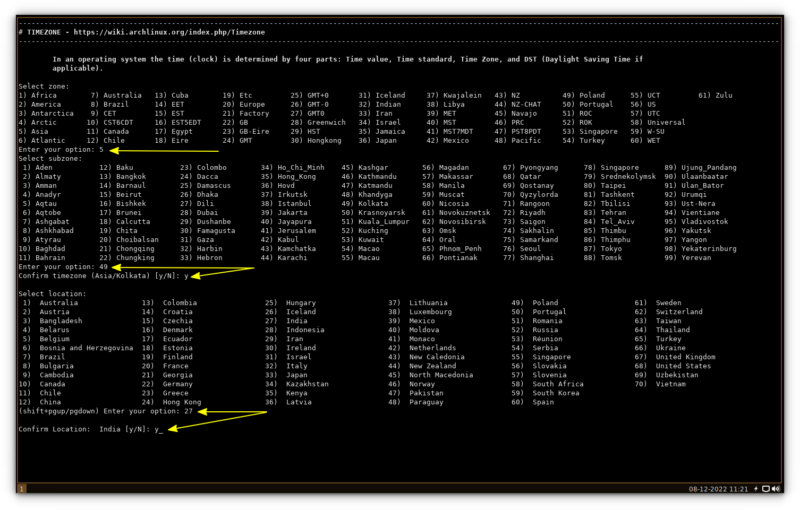Select zone entry 5) Asia in zone list
Viewport: 800px width, 510px height.
point(34,131)
